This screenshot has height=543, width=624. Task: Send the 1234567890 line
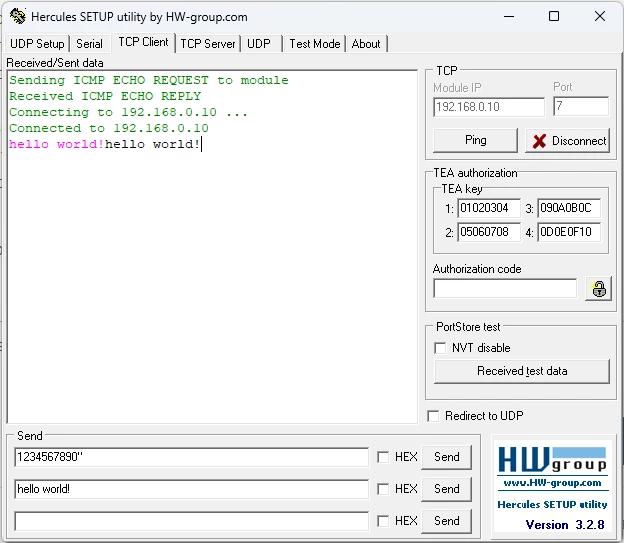click(x=447, y=457)
